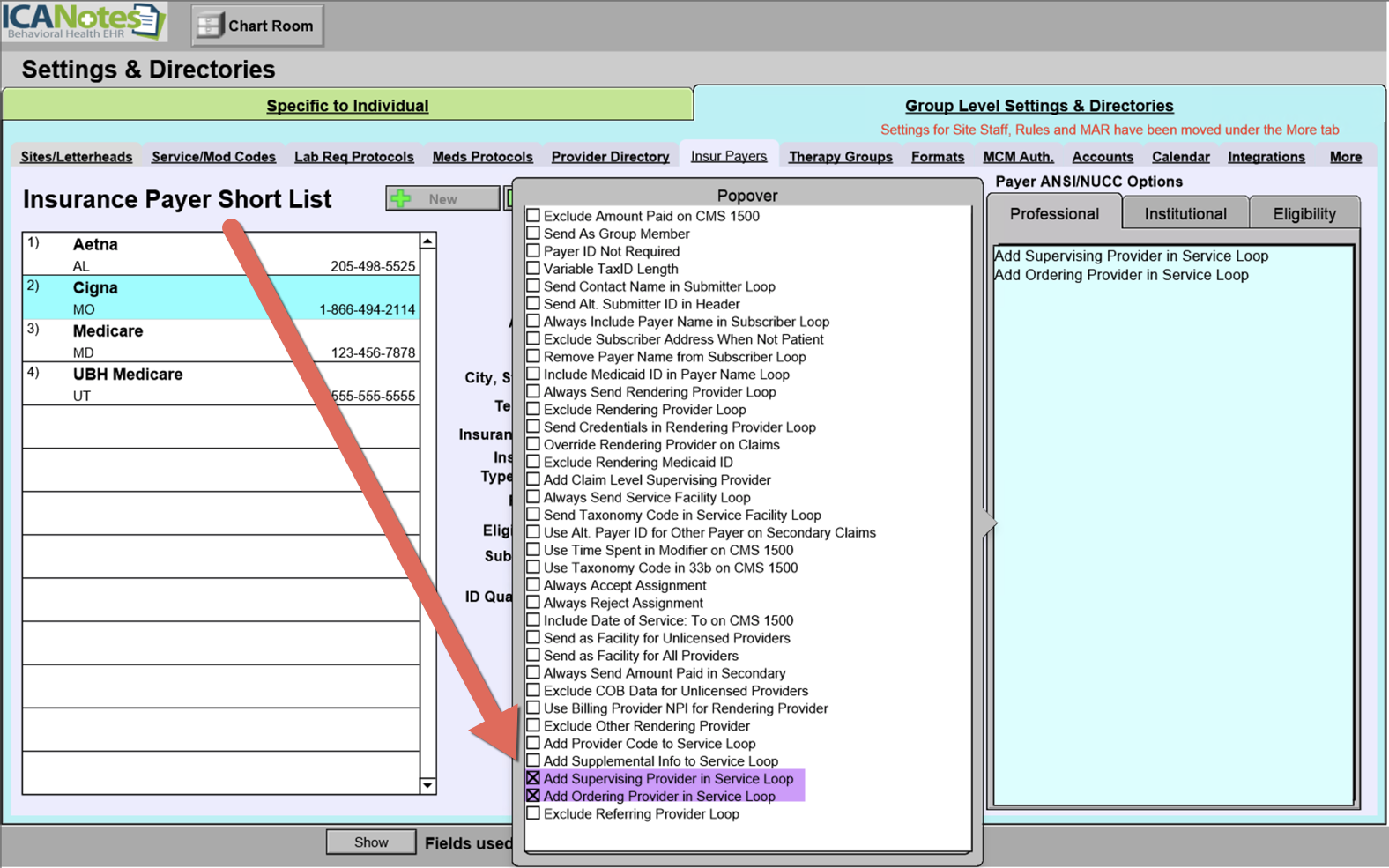Viewport: 1389px width, 868px height.
Task: Open the Eligibility options tab
Action: click(1304, 213)
